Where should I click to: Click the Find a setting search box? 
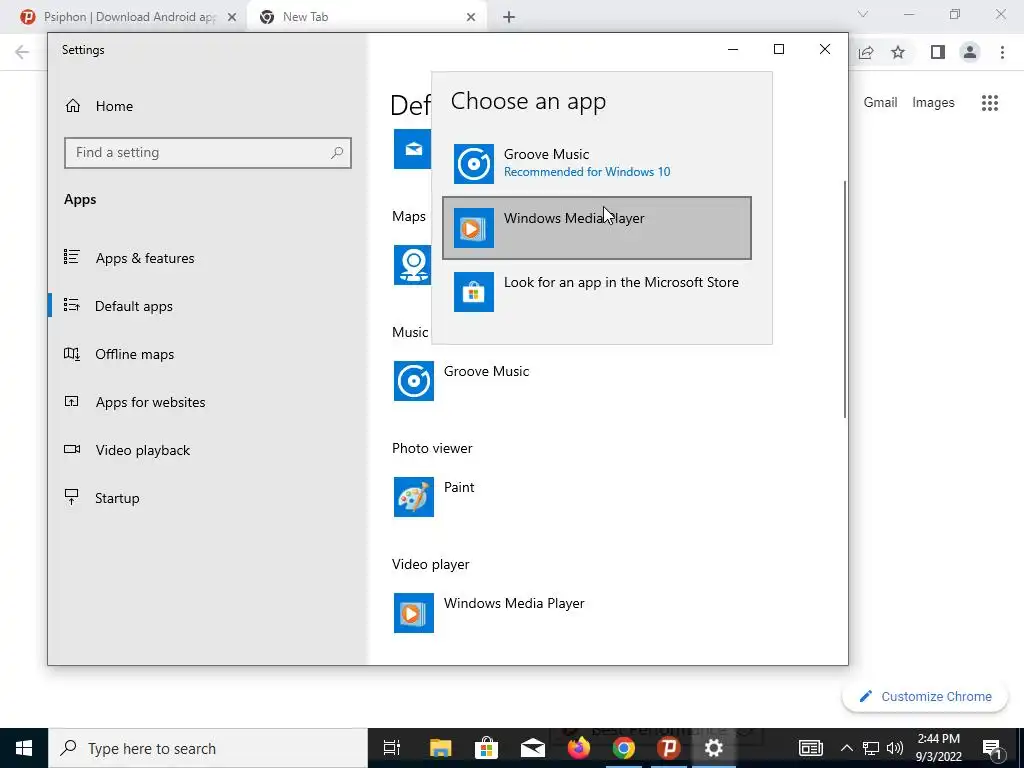click(208, 153)
